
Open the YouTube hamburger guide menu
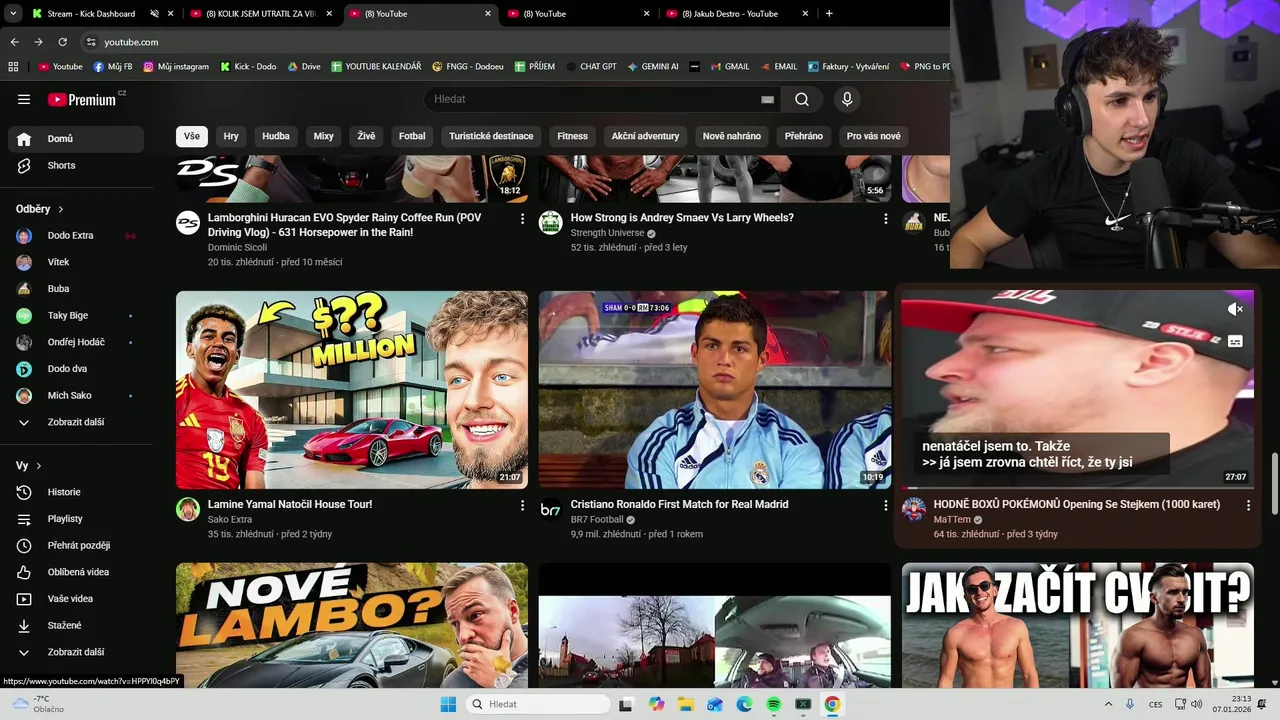tap(24, 99)
